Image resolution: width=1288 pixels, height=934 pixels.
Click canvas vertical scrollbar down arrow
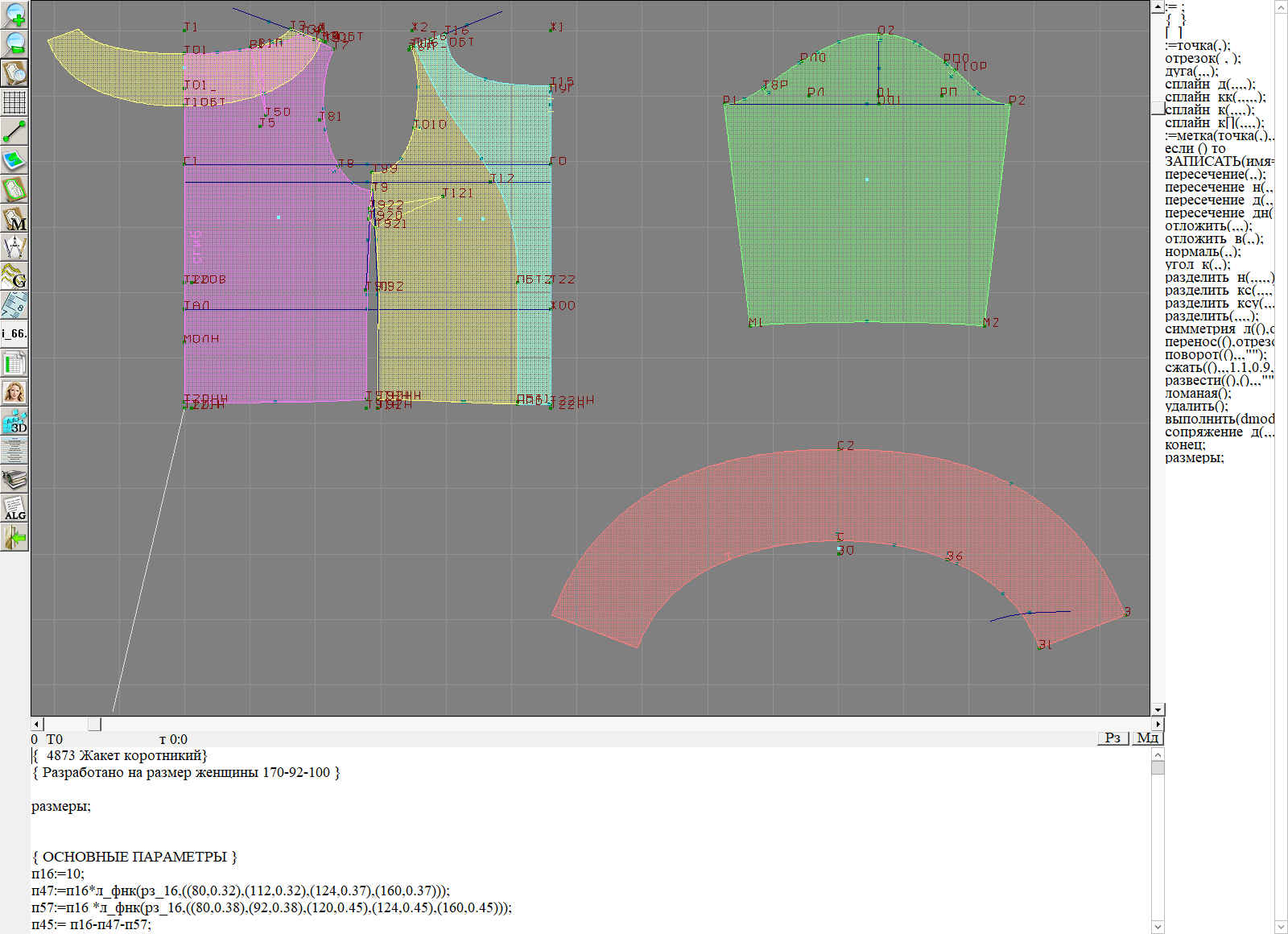[1158, 709]
